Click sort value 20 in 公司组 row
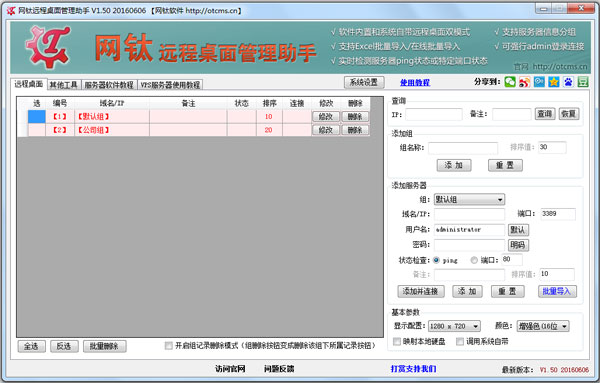This screenshot has width=600, height=383. tap(269, 130)
